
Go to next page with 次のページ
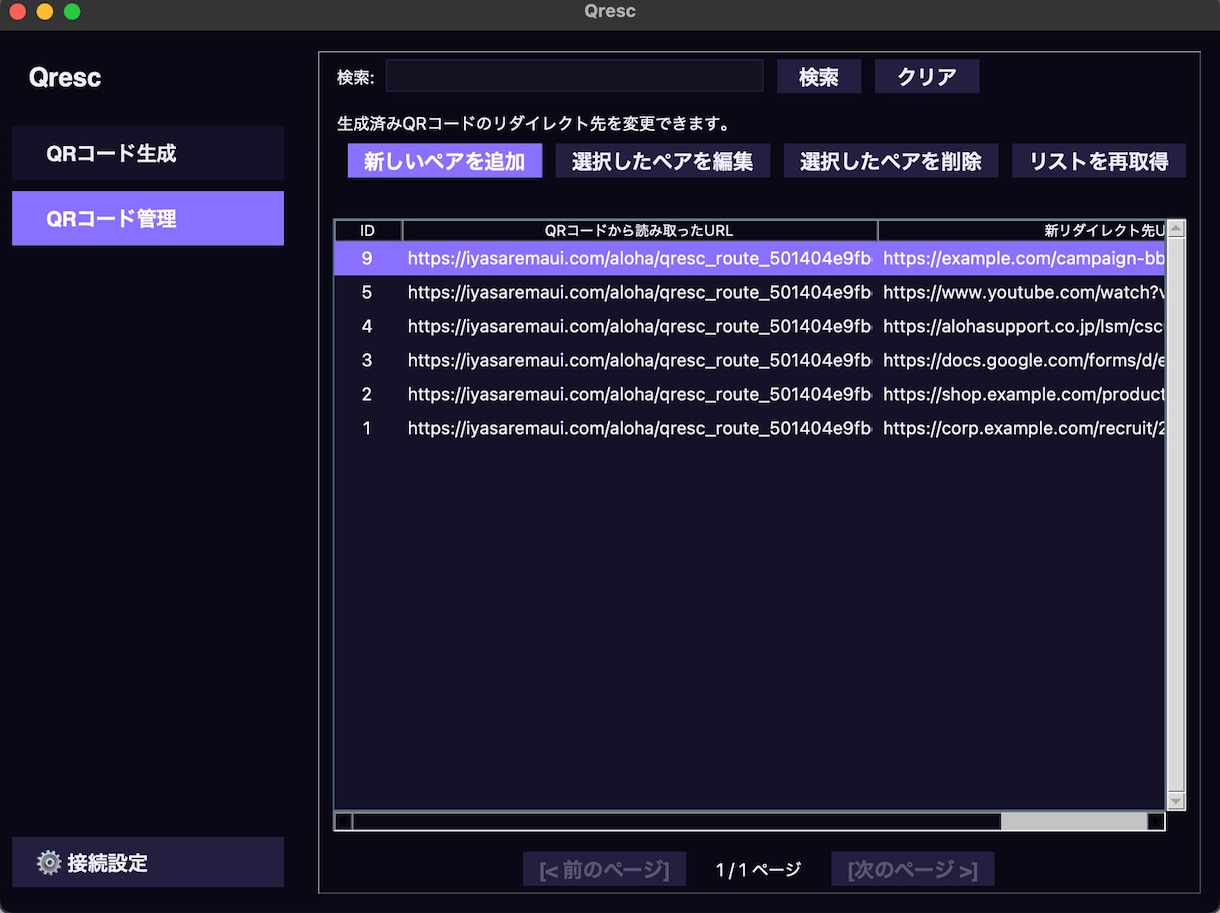(x=913, y=870)
